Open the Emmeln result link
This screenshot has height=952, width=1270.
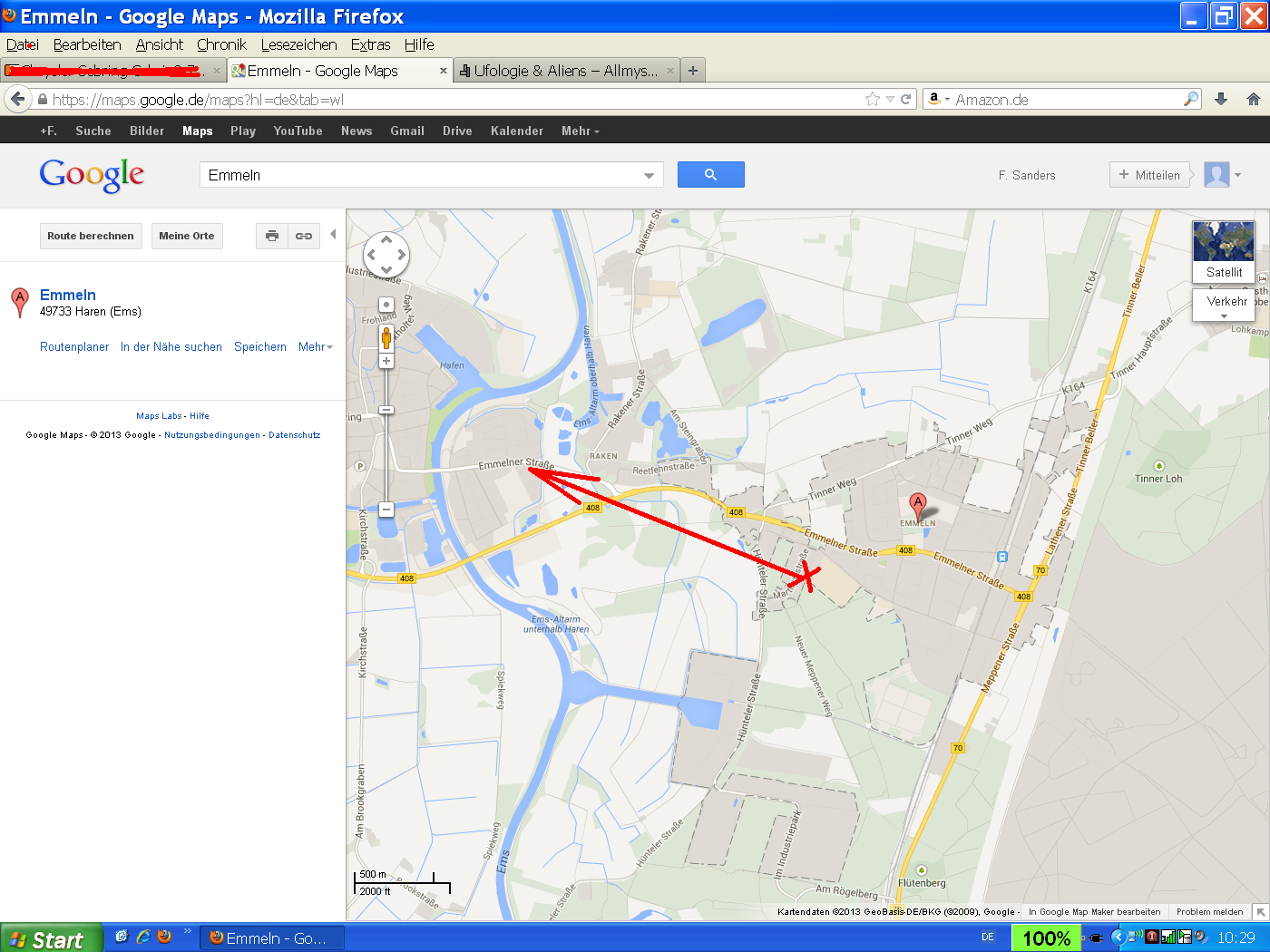click(68, 295)
